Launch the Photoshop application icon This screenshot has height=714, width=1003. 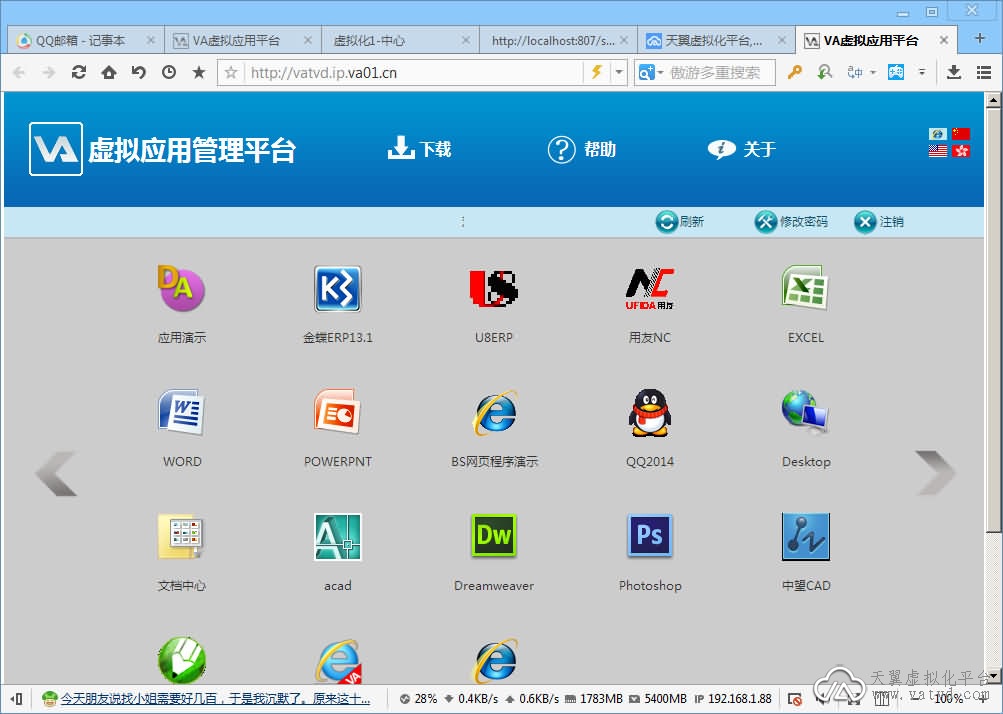(x=649, y=537)
